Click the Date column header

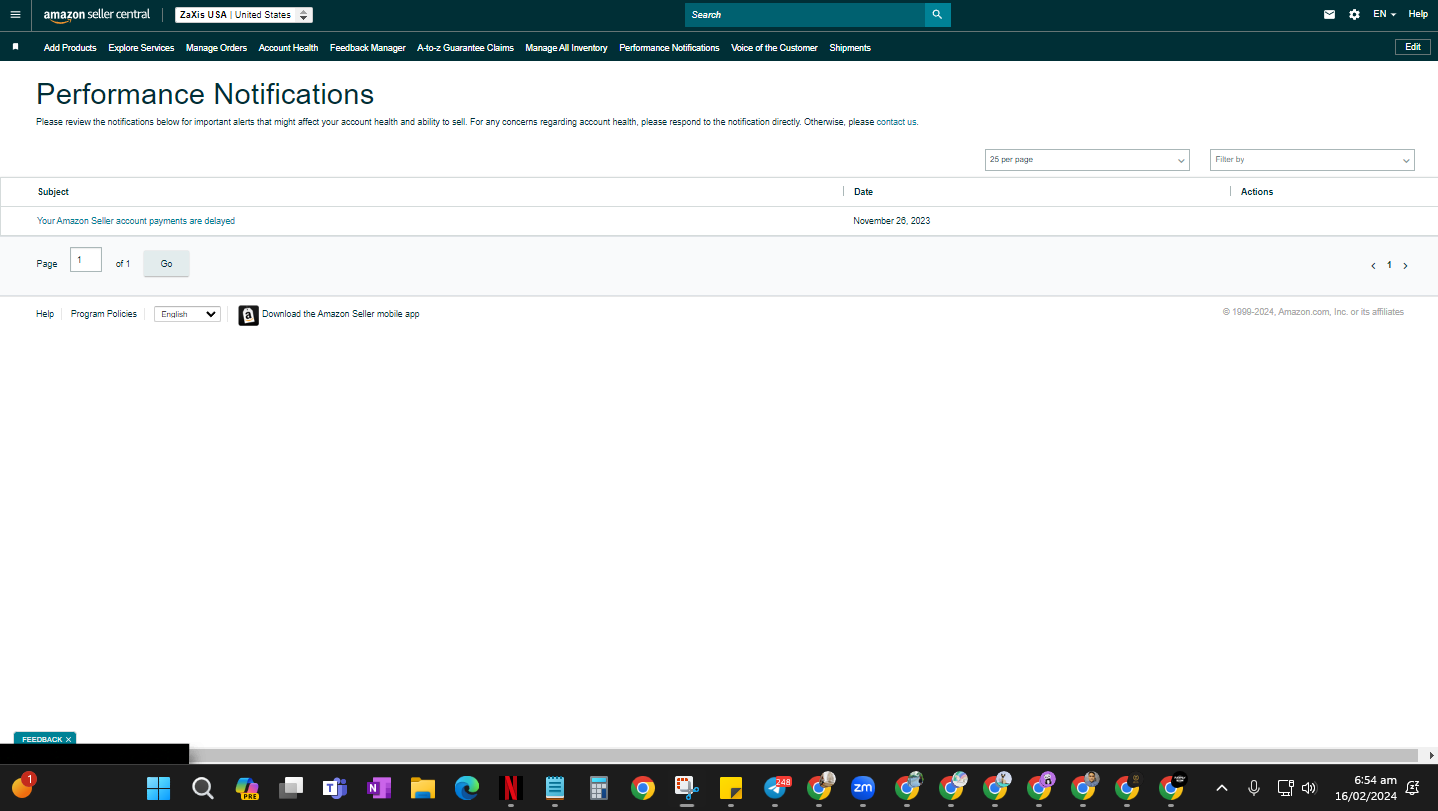(x=863, y=192)
